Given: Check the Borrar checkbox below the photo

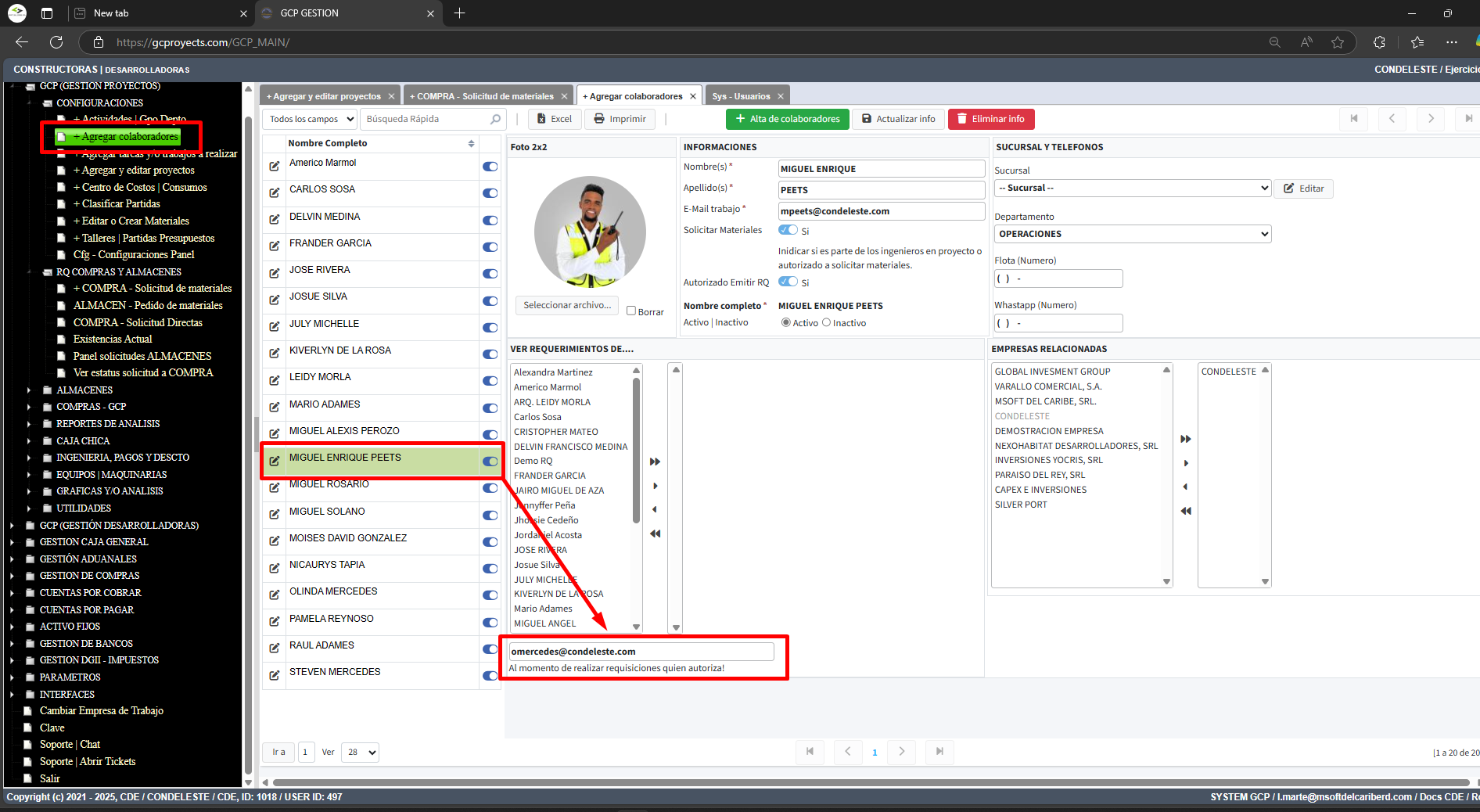Looking at the screenshot, I should pyautogui.click(x=631, y=311).
